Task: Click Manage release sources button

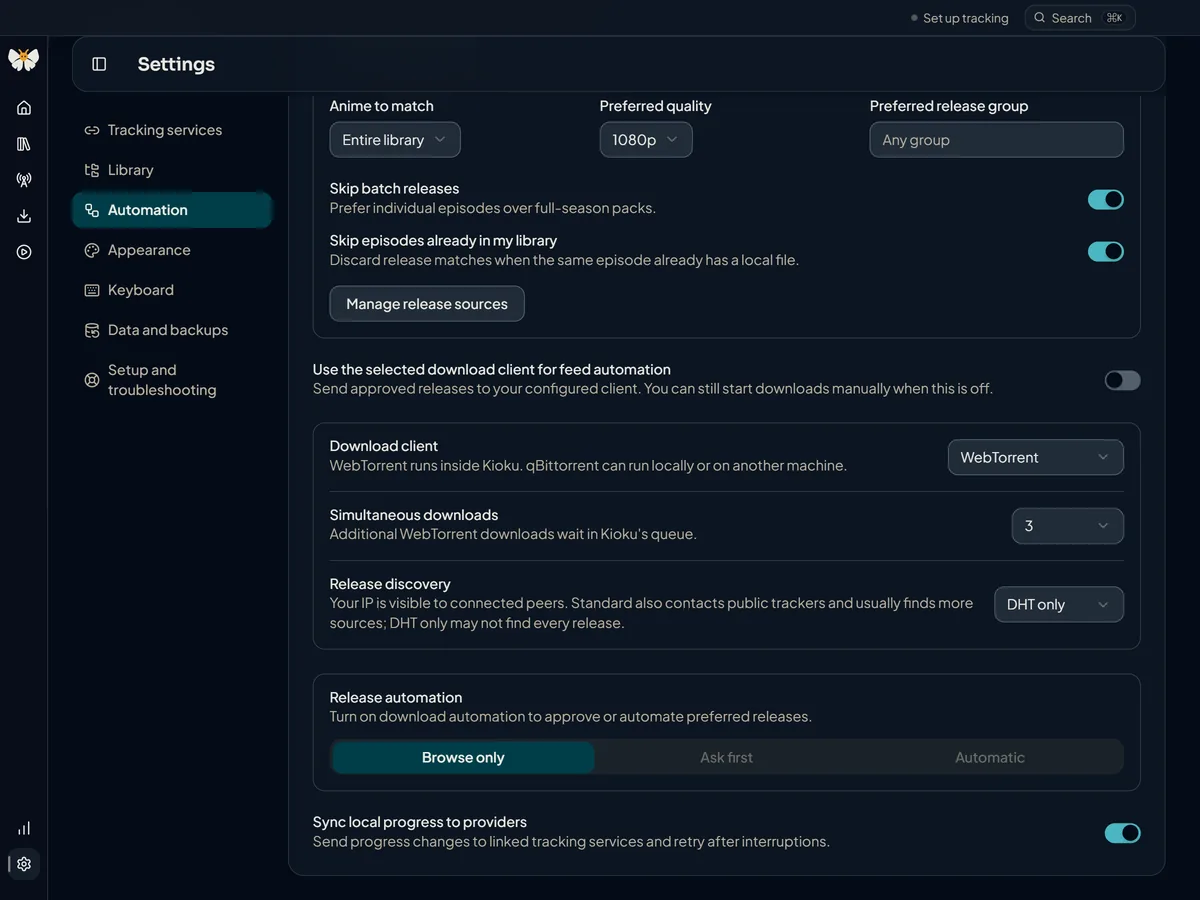Action: [427, 304]
